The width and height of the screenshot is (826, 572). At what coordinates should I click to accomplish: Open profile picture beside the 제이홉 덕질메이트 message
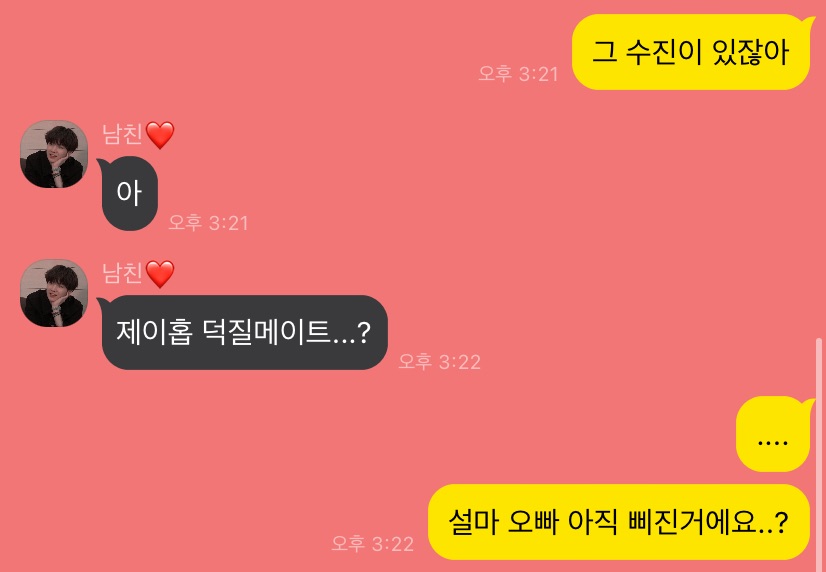[x=54, y=293]
